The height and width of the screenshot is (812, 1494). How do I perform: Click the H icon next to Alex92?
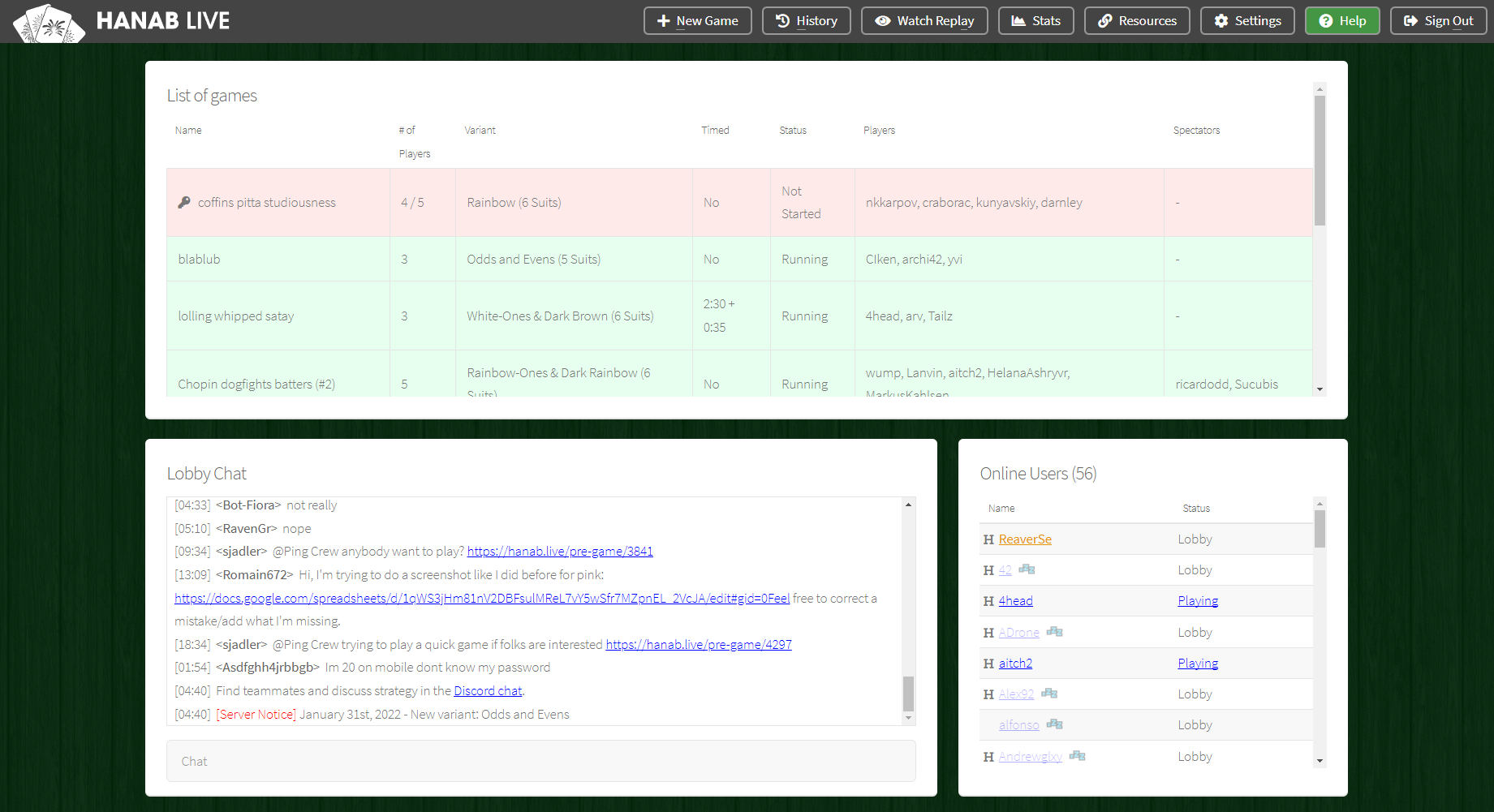pyautogui.click(x=988, y=694)
